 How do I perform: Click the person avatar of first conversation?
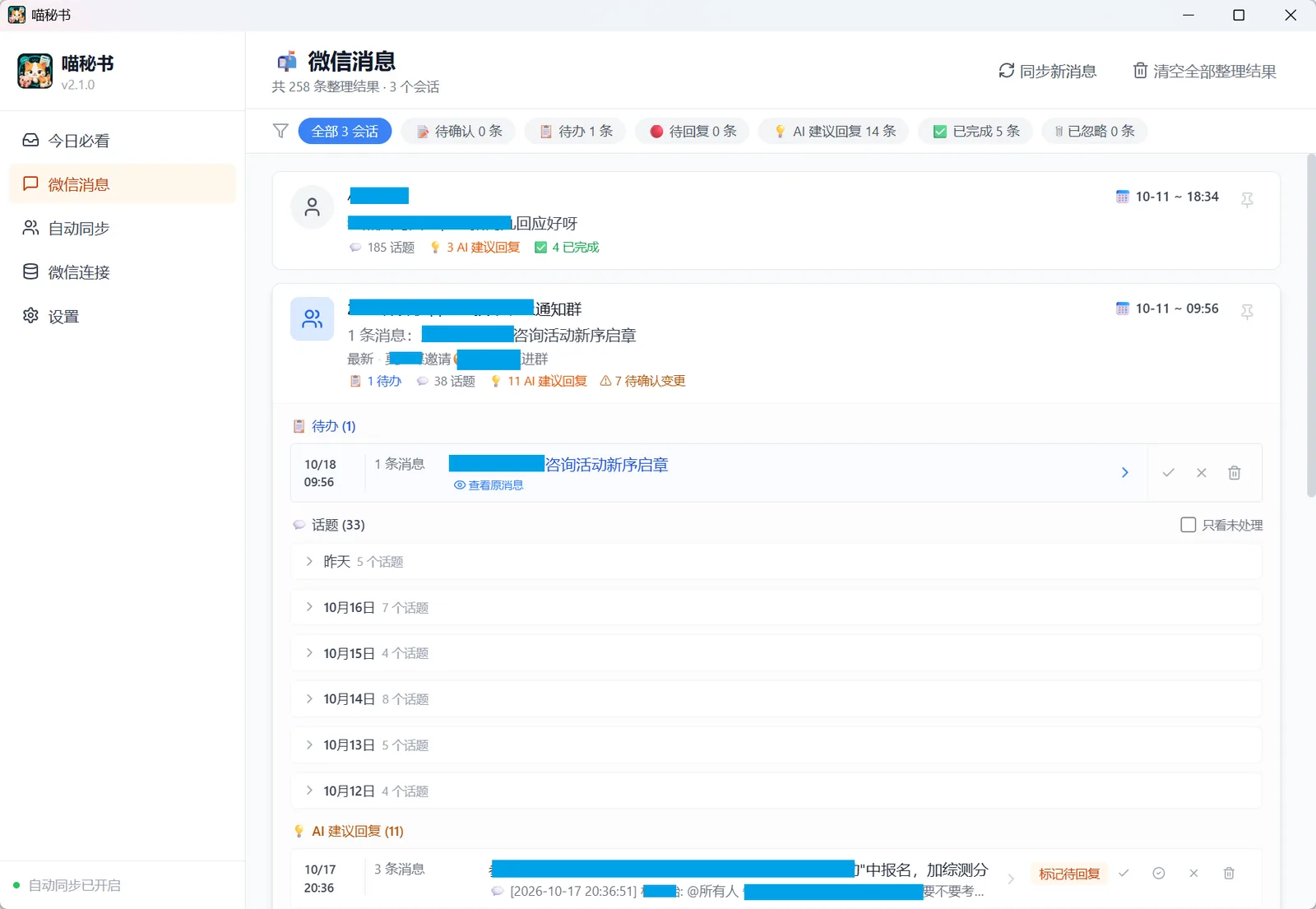tap(312, 206)
